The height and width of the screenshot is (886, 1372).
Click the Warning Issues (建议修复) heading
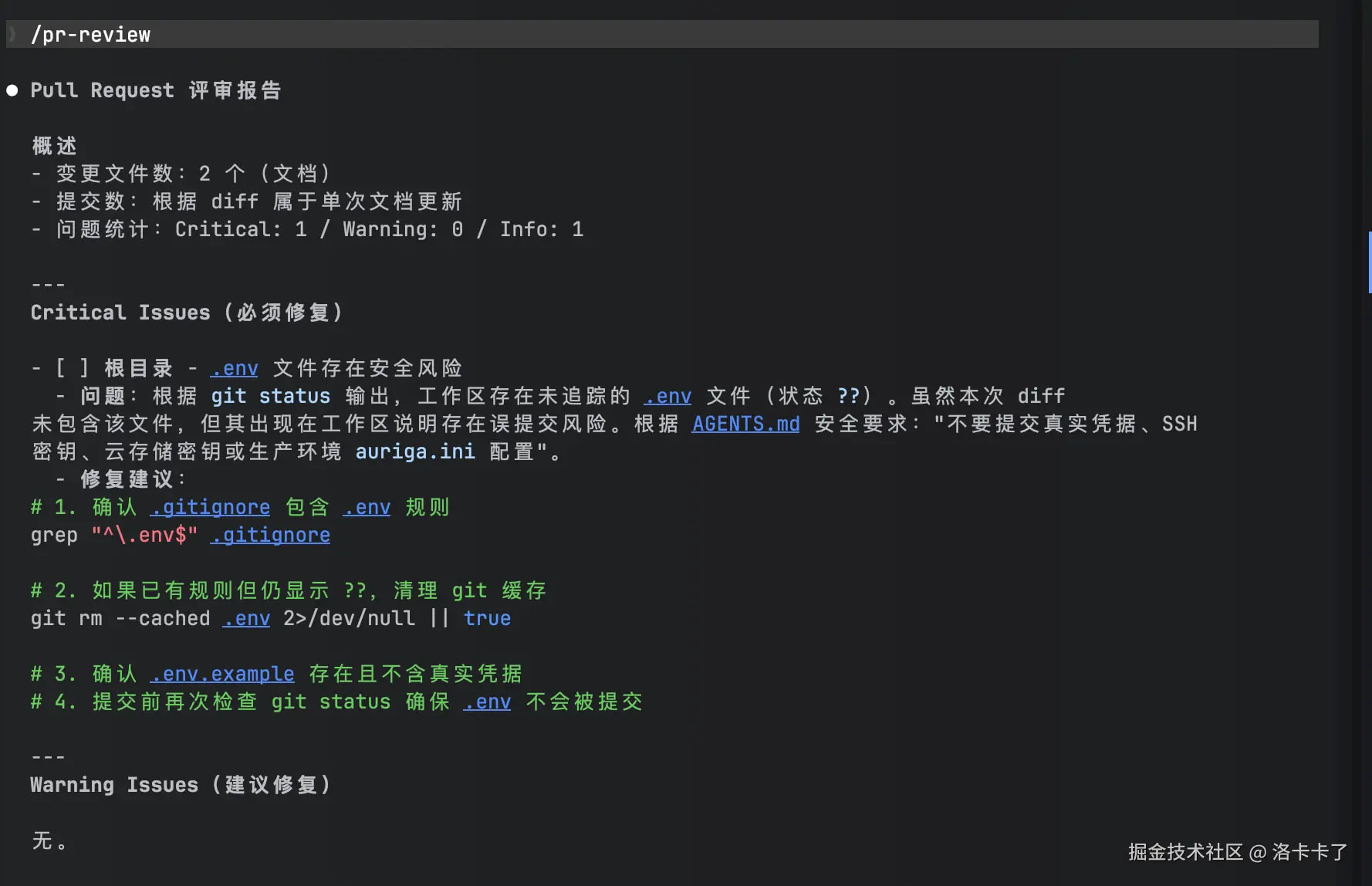181,785
